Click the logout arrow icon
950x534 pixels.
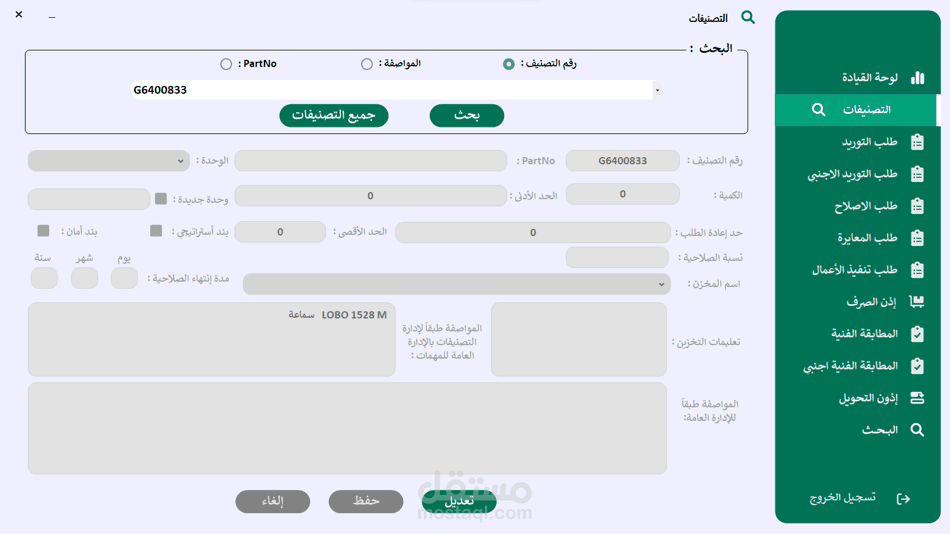pos(903,498)
